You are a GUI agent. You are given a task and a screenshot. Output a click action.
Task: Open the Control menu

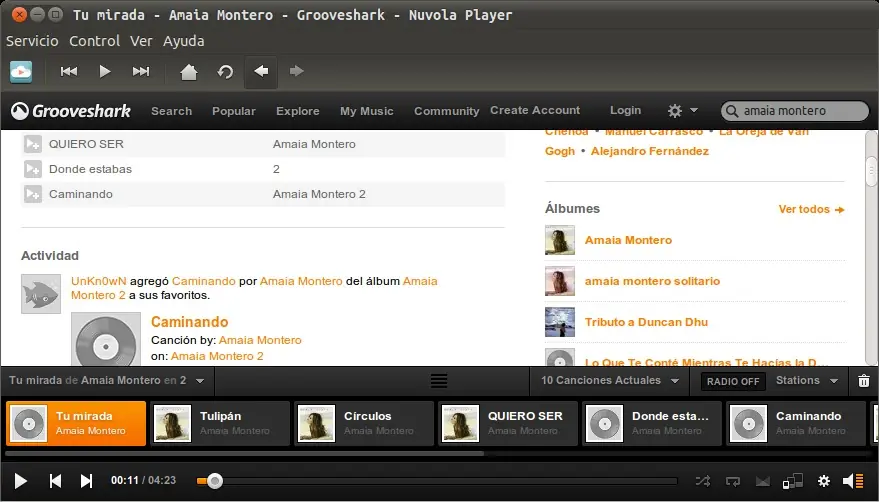(x=94, y=41)
